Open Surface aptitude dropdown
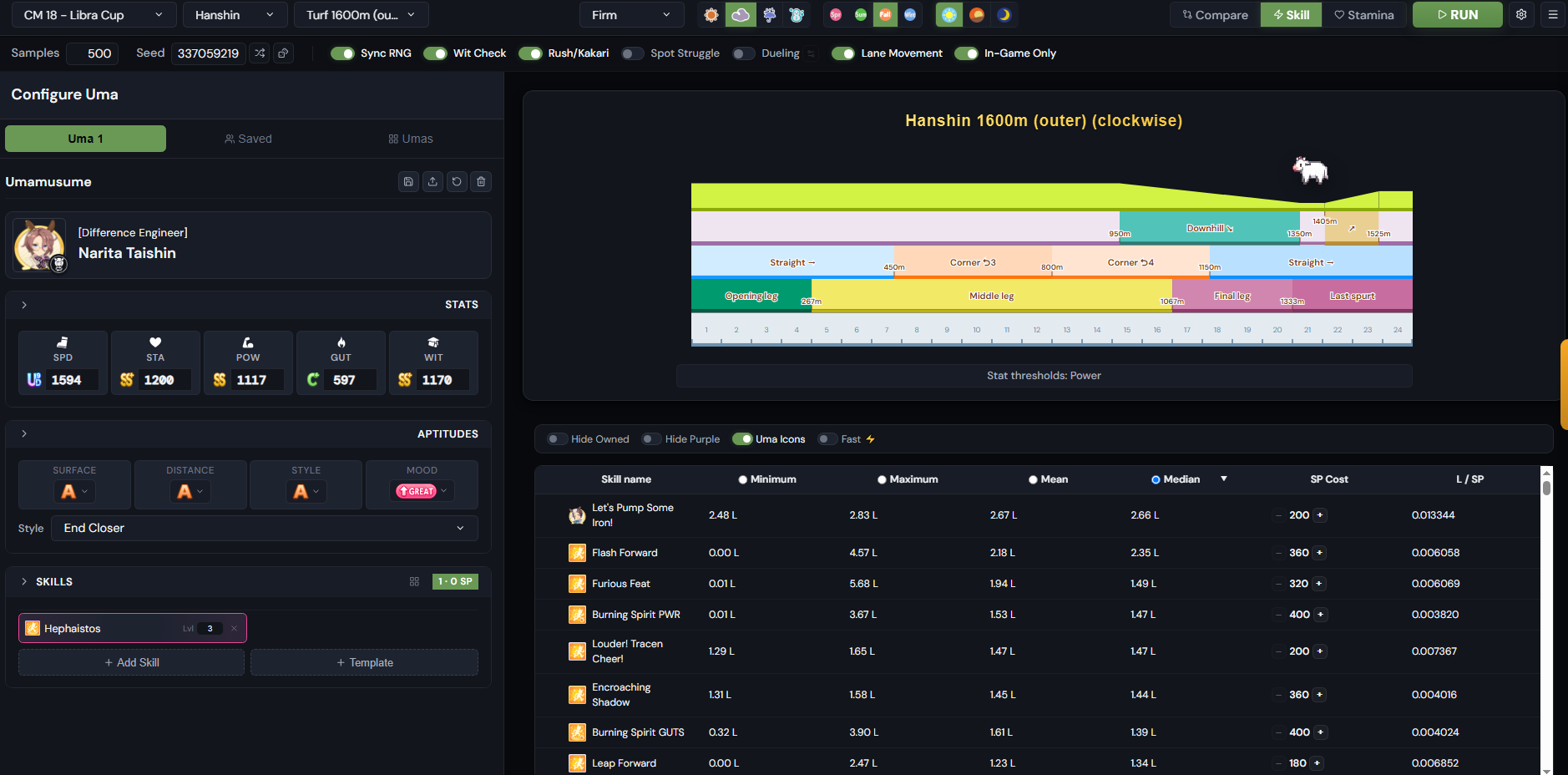Screen dimensions: 1568x775 [x=74, y=492]
